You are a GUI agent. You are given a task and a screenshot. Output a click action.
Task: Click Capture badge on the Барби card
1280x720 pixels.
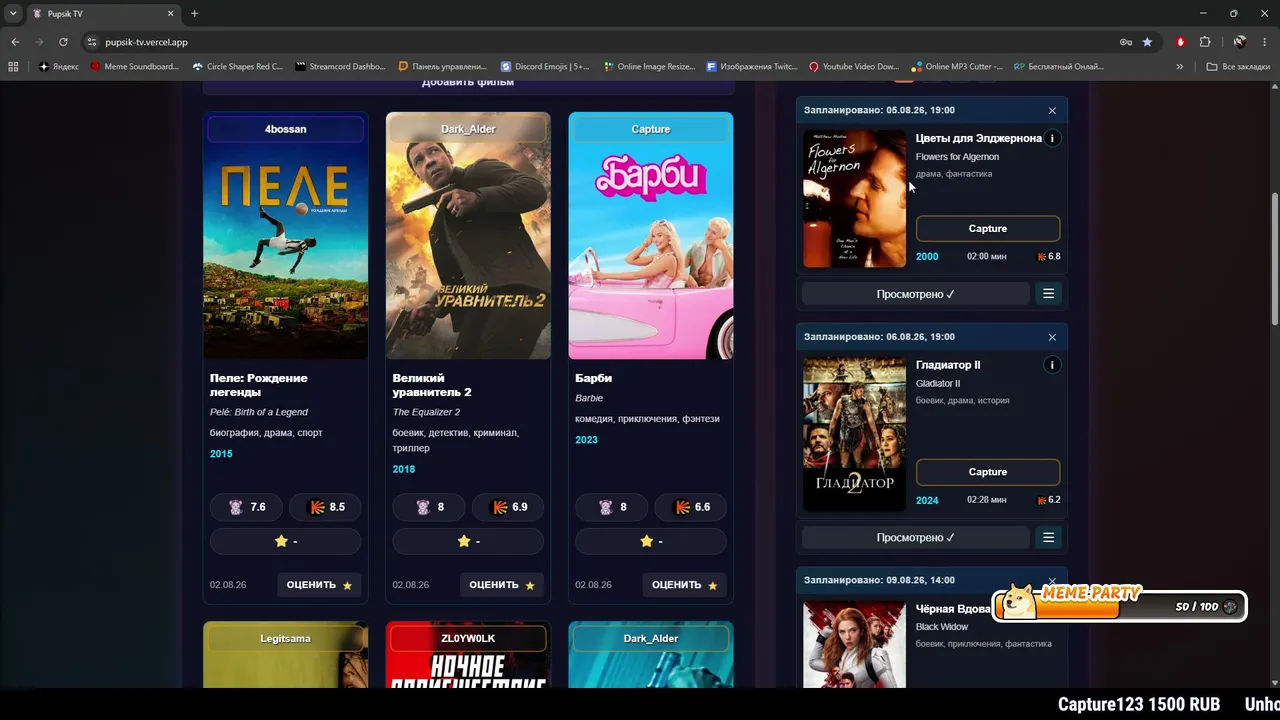[x=651, y=129]
